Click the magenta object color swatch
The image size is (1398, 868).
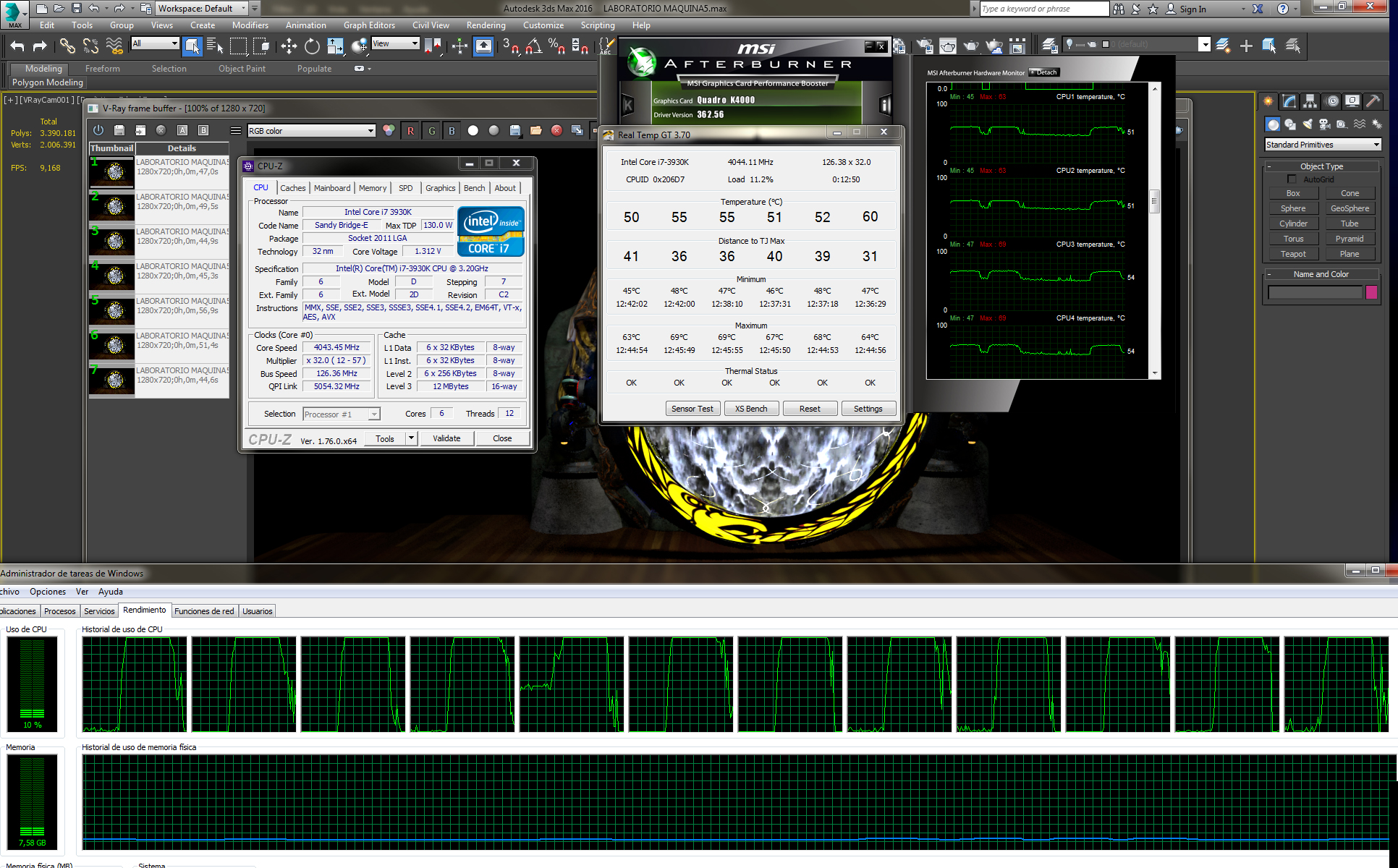(x=1371, y=292)
